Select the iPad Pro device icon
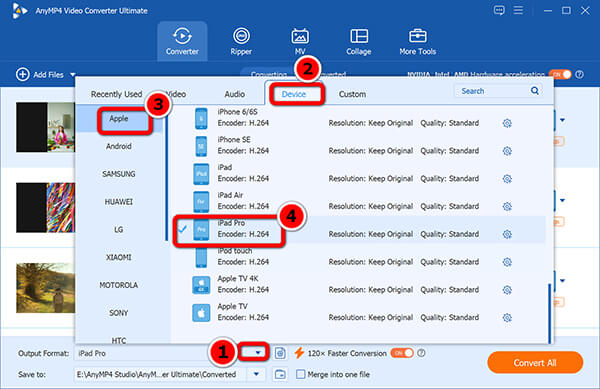The height and width of the screenshot is (389, 600). pyautogui.click(x=201, y=229)
